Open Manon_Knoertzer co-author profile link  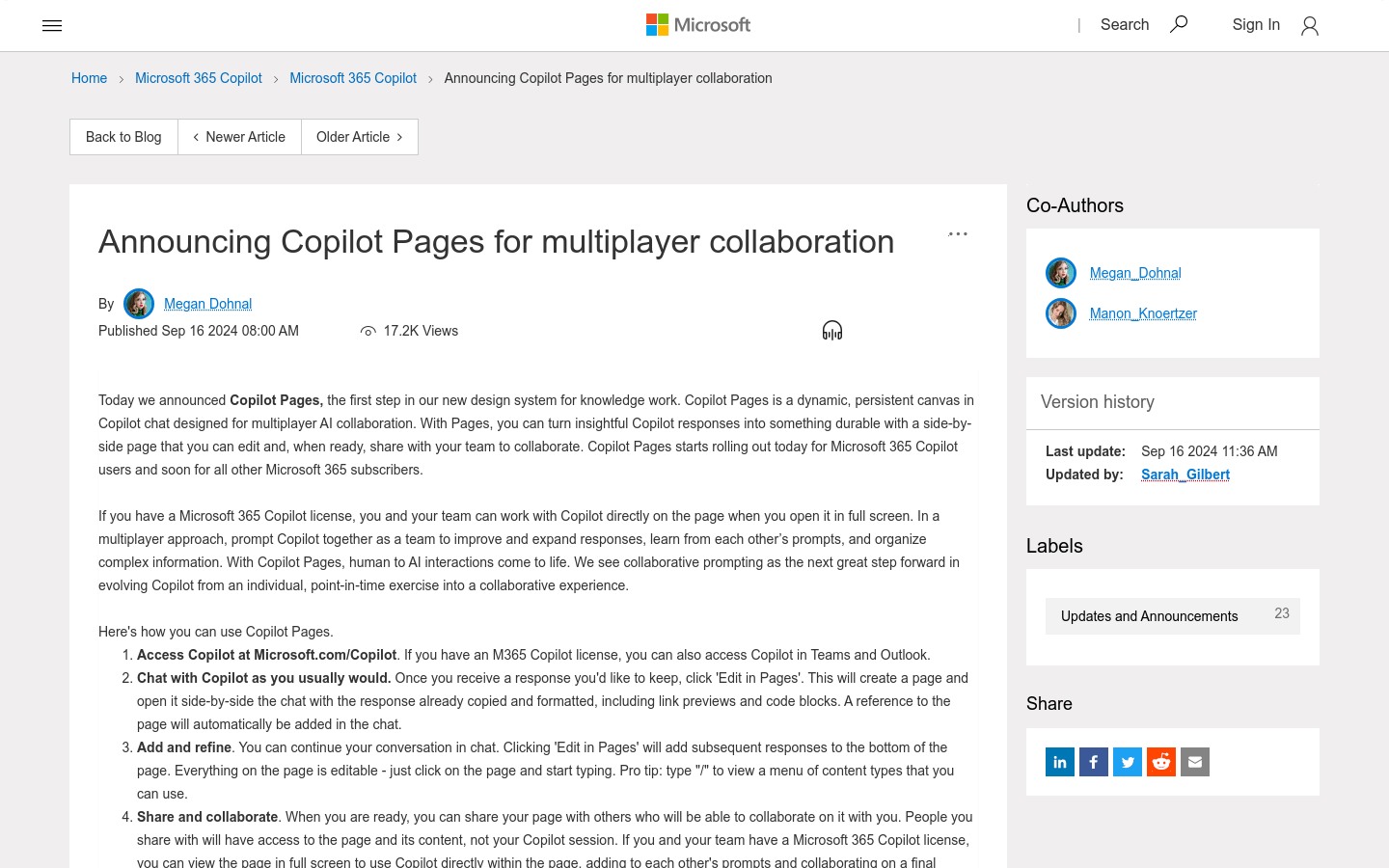pyautogui.click(x=1143, y=313)
